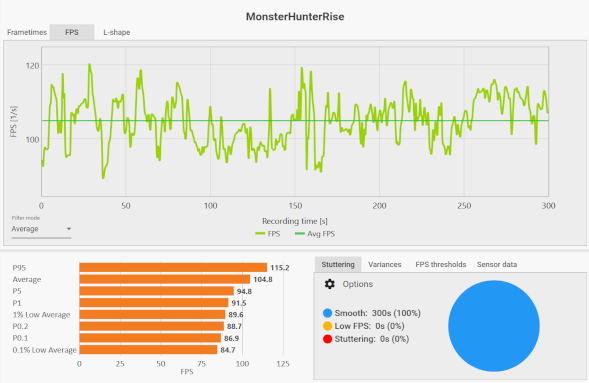This screenshot has width=589, height=383.
Task: Open the FPS thresholds tab
Action: pos(441,264)
